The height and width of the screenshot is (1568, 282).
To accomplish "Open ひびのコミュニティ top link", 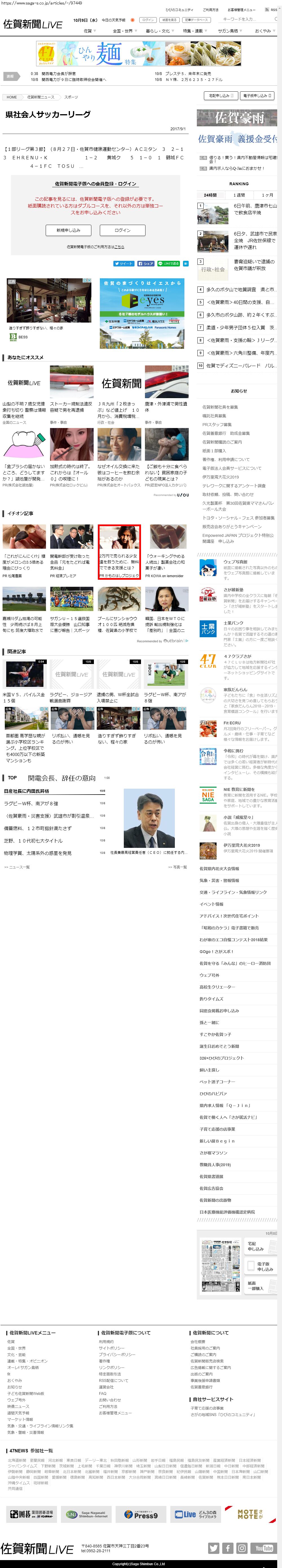I will (x=179, y=10).
